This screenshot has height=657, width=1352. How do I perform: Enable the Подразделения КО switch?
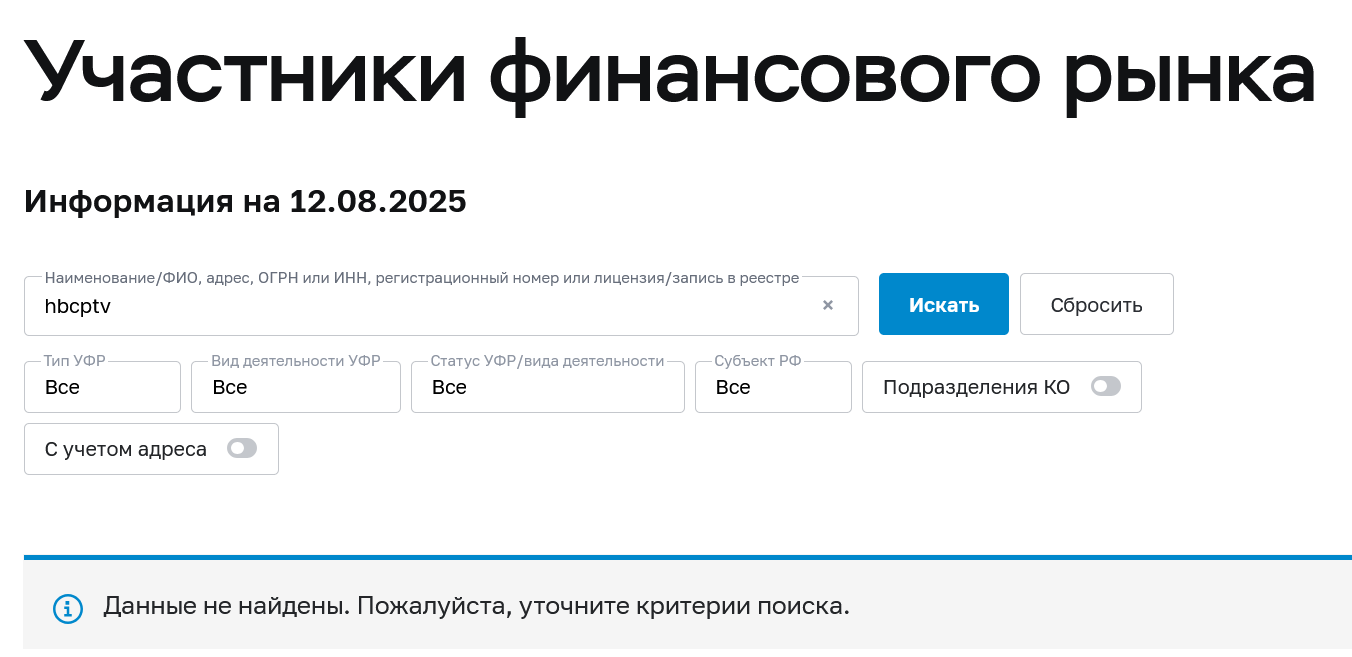1105,387
